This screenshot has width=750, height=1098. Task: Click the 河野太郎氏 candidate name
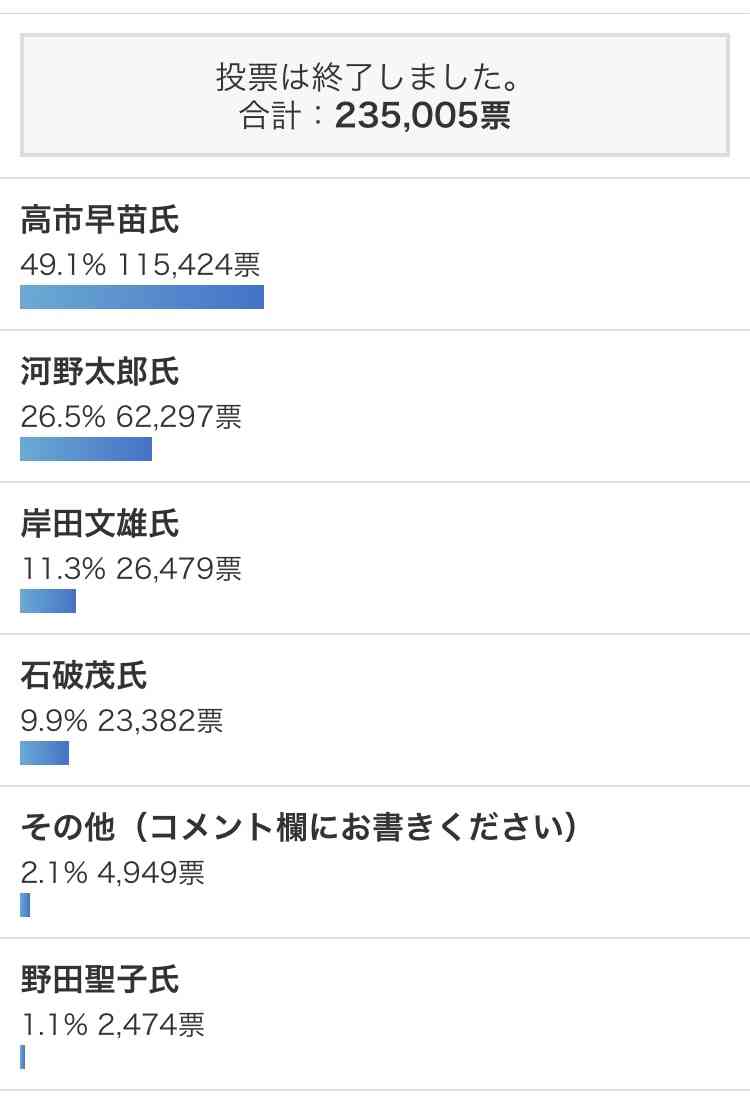click(x=100, y=371)
